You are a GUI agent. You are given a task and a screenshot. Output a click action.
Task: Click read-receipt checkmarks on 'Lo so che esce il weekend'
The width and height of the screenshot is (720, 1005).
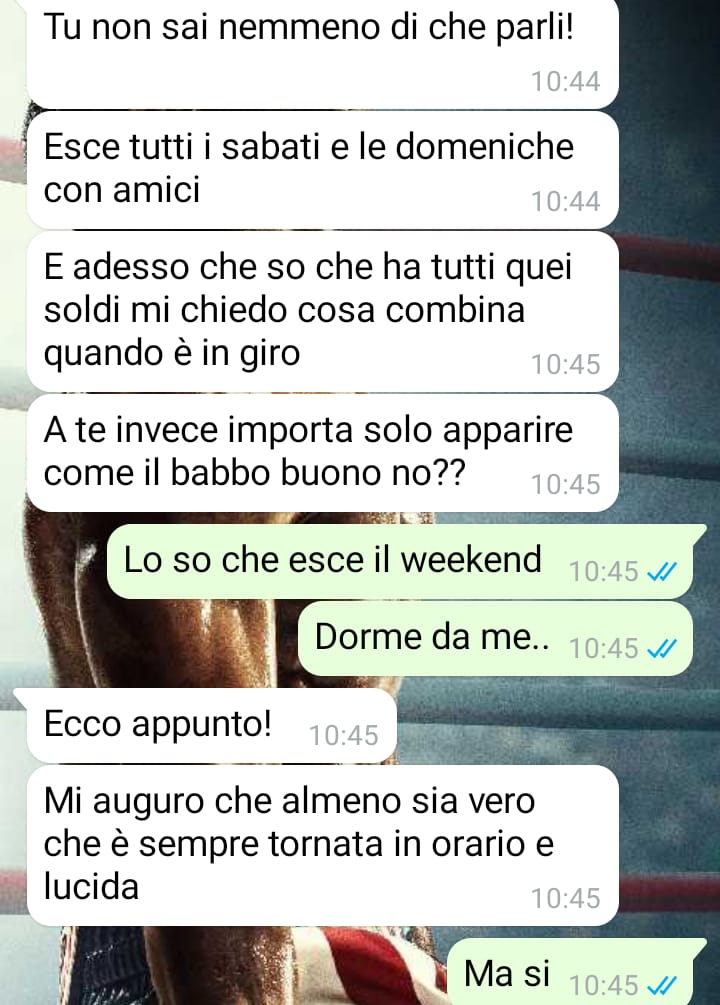[662, 571]
